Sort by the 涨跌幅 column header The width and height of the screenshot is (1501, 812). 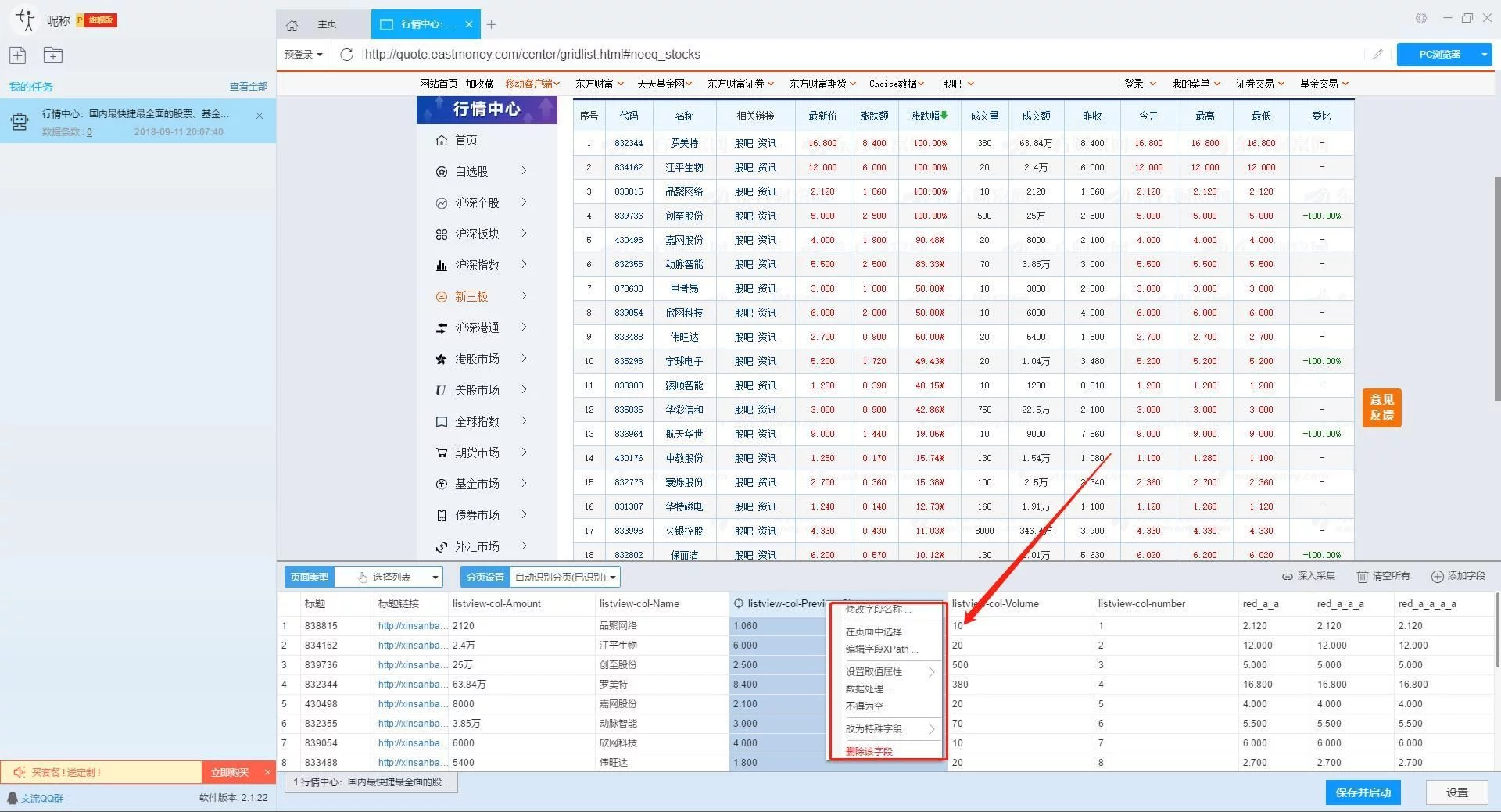point(930,116)
